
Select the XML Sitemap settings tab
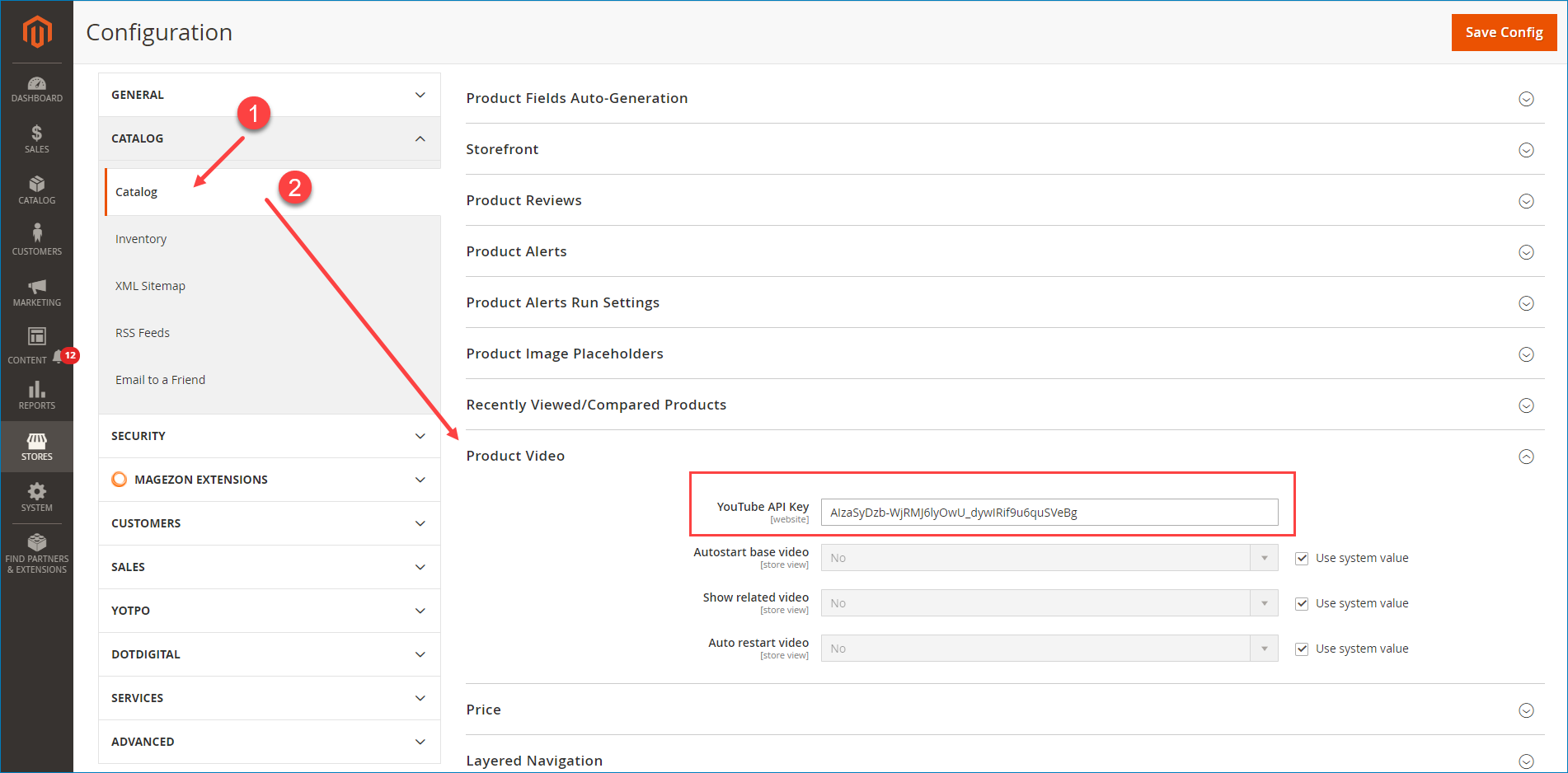click(x=150, y=286)
